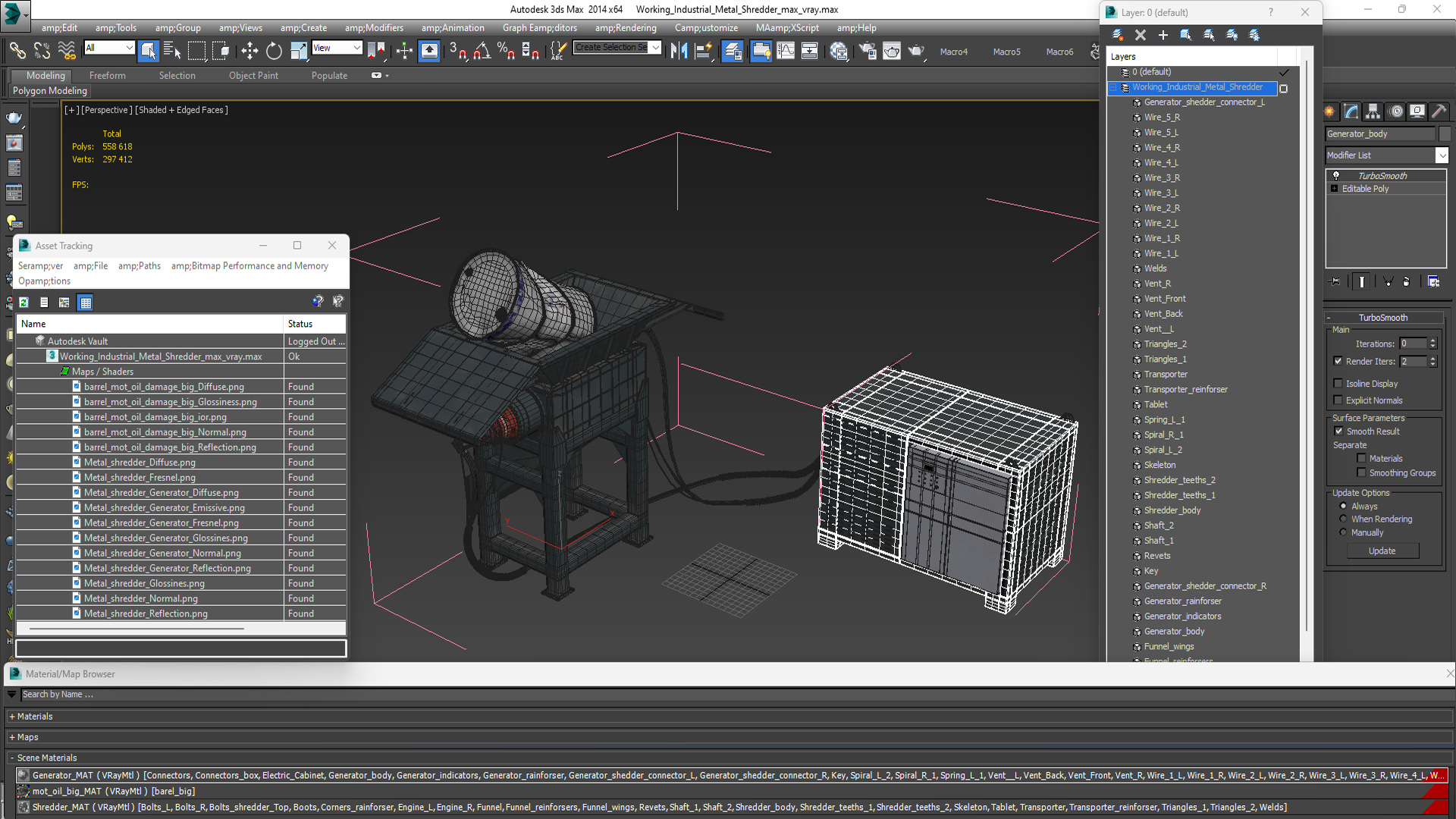Activate the Select and Rotate tool
The width and height of the screenshot is (1456, 819).
(x=274, y=51)
